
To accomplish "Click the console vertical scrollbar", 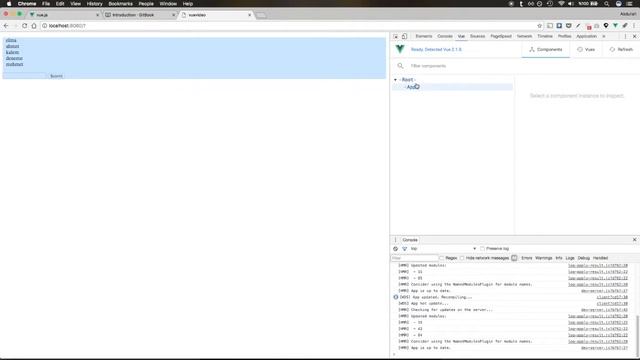I will pyautogui.click(x=637, y=335).
